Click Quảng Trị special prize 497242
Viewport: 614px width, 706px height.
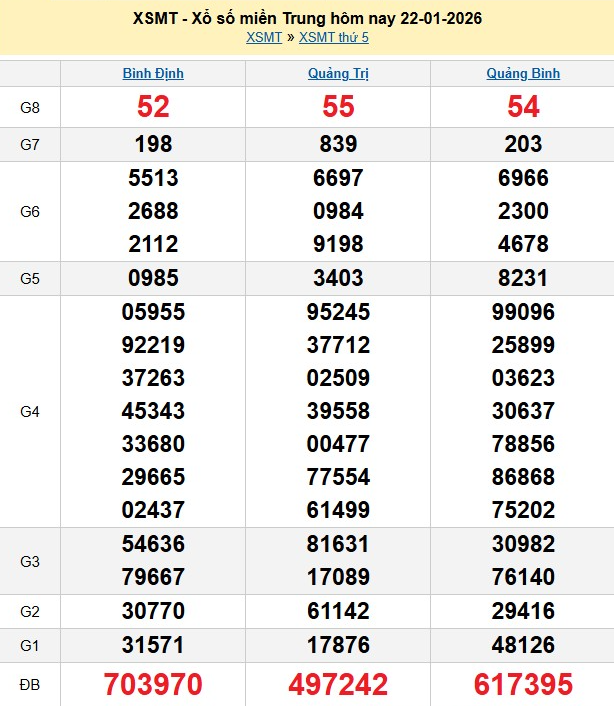pyautogui.click(x=338, y=684)
